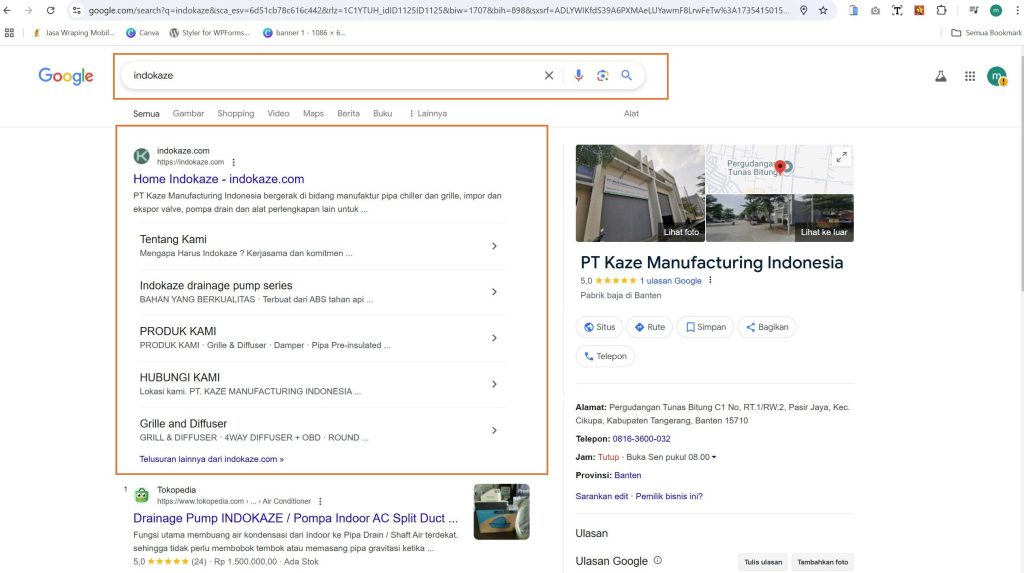Expand opening hours dropdown arrow
The width and height of the screenshot is (1024, 573).
(714, 458)
